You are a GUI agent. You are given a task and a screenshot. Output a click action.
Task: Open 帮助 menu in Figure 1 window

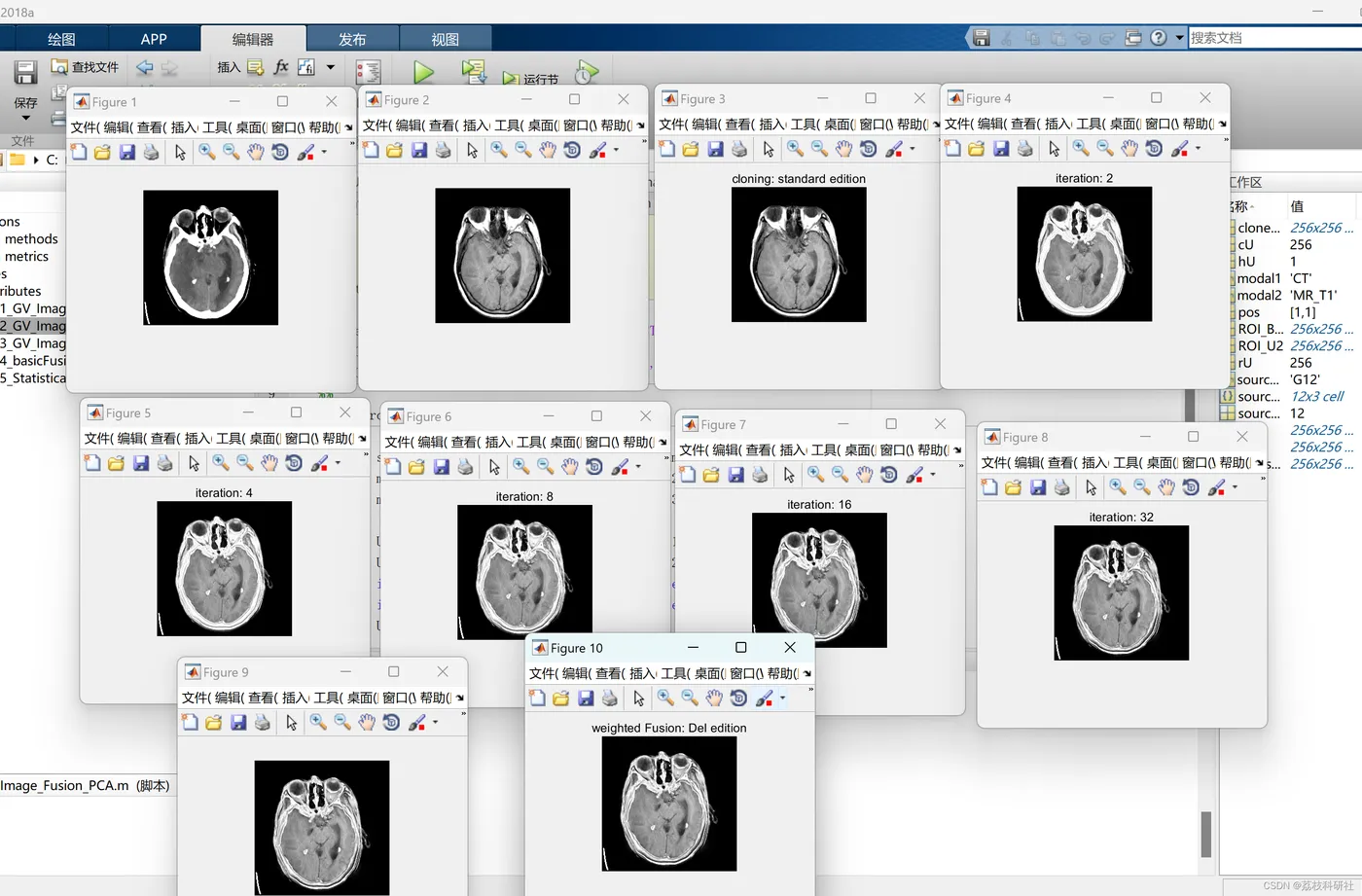tap(325, 126)
